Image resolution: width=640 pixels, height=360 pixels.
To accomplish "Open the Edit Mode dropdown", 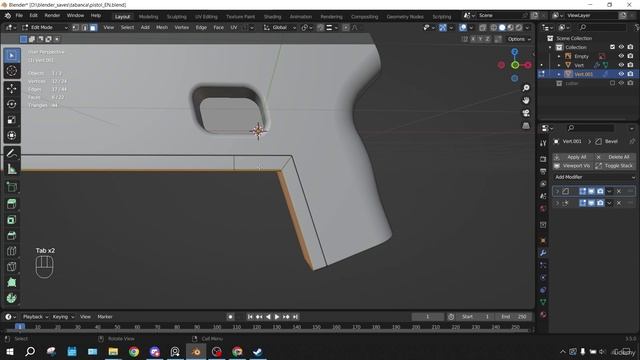I will click(x=44, y=27).
